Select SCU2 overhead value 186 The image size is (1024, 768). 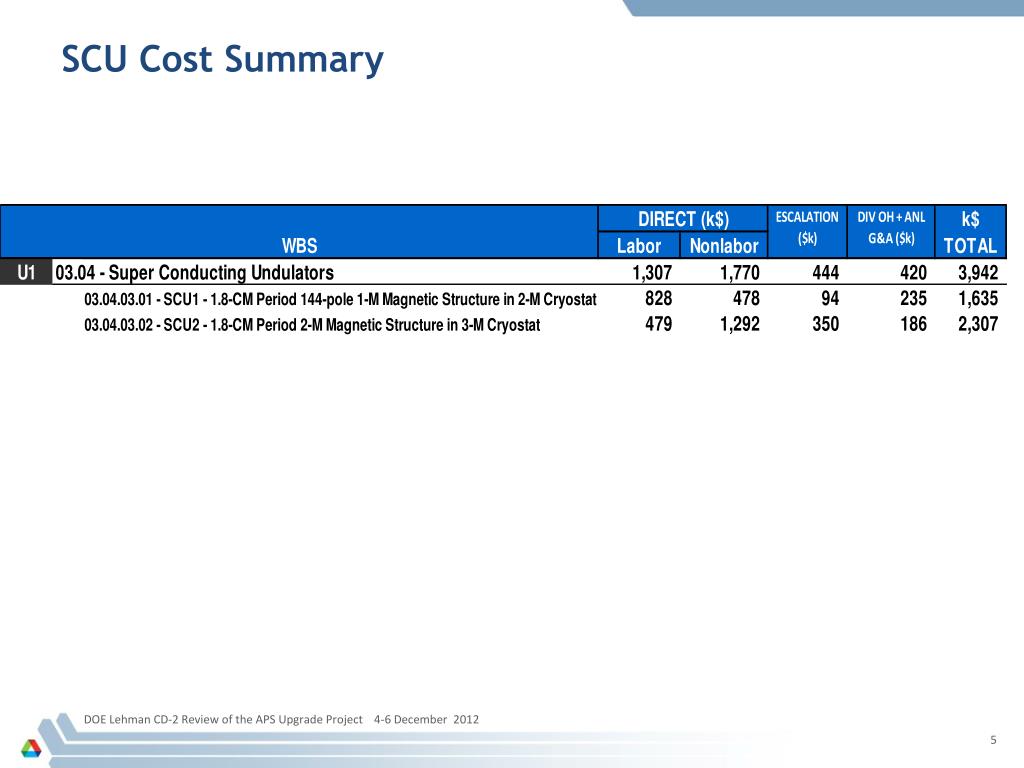pos(913,324)
